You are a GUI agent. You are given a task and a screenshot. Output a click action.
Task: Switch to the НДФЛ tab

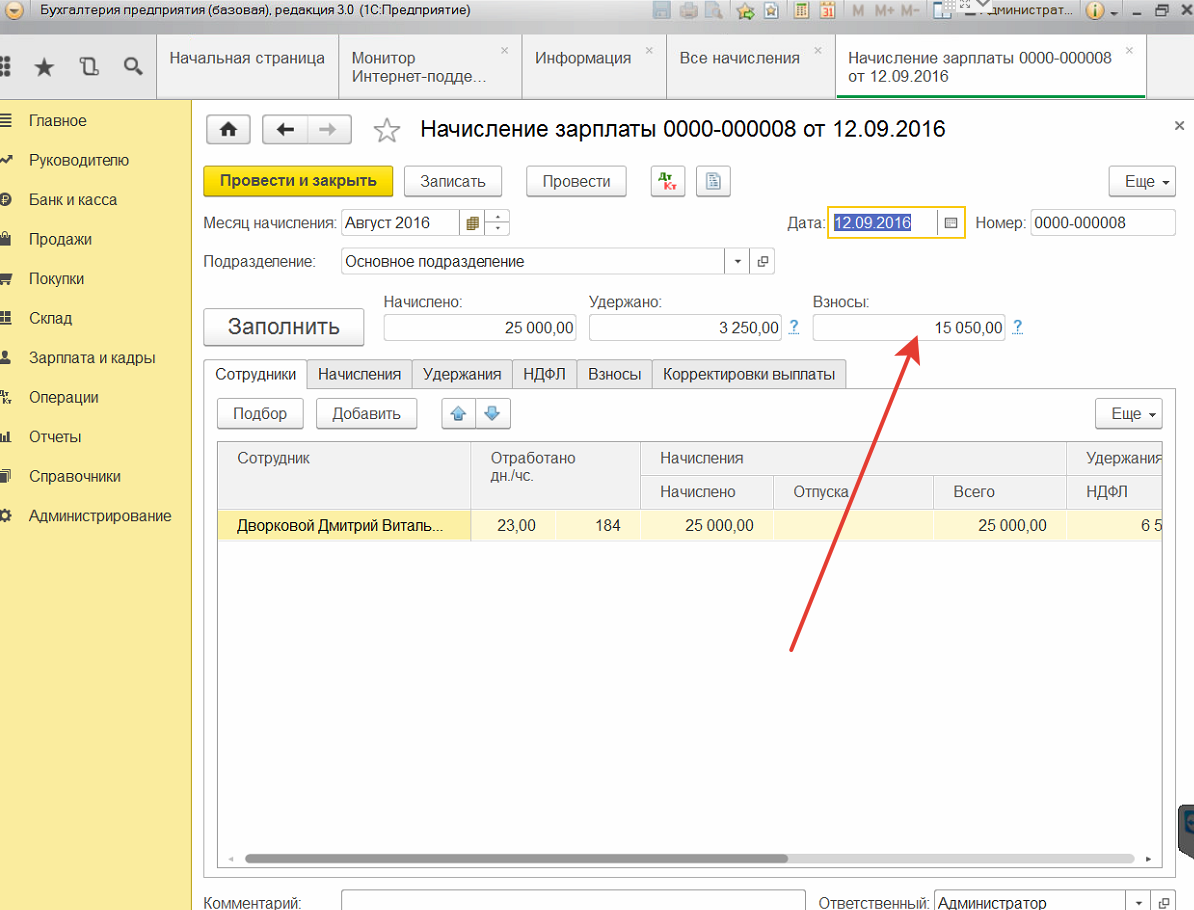[x=544, y=374]
